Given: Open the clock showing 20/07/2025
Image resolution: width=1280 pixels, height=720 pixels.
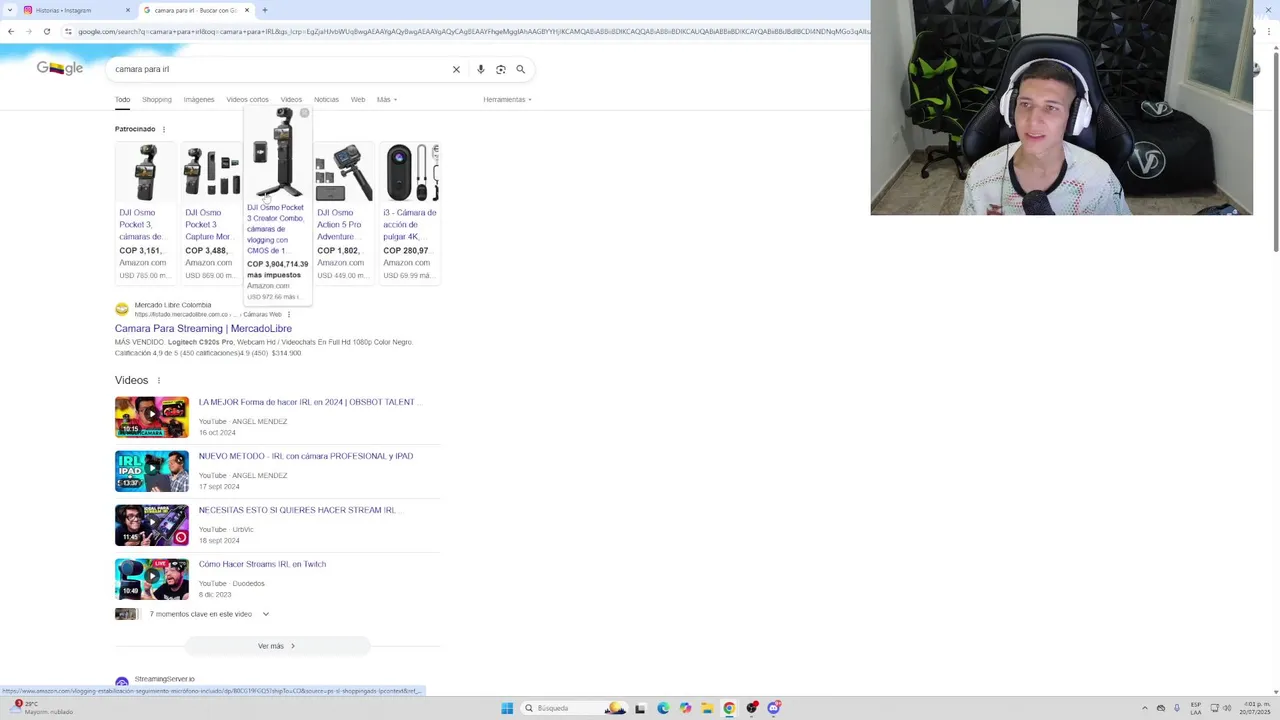Looking at the screenshot, I should (x=1255, y=708).
